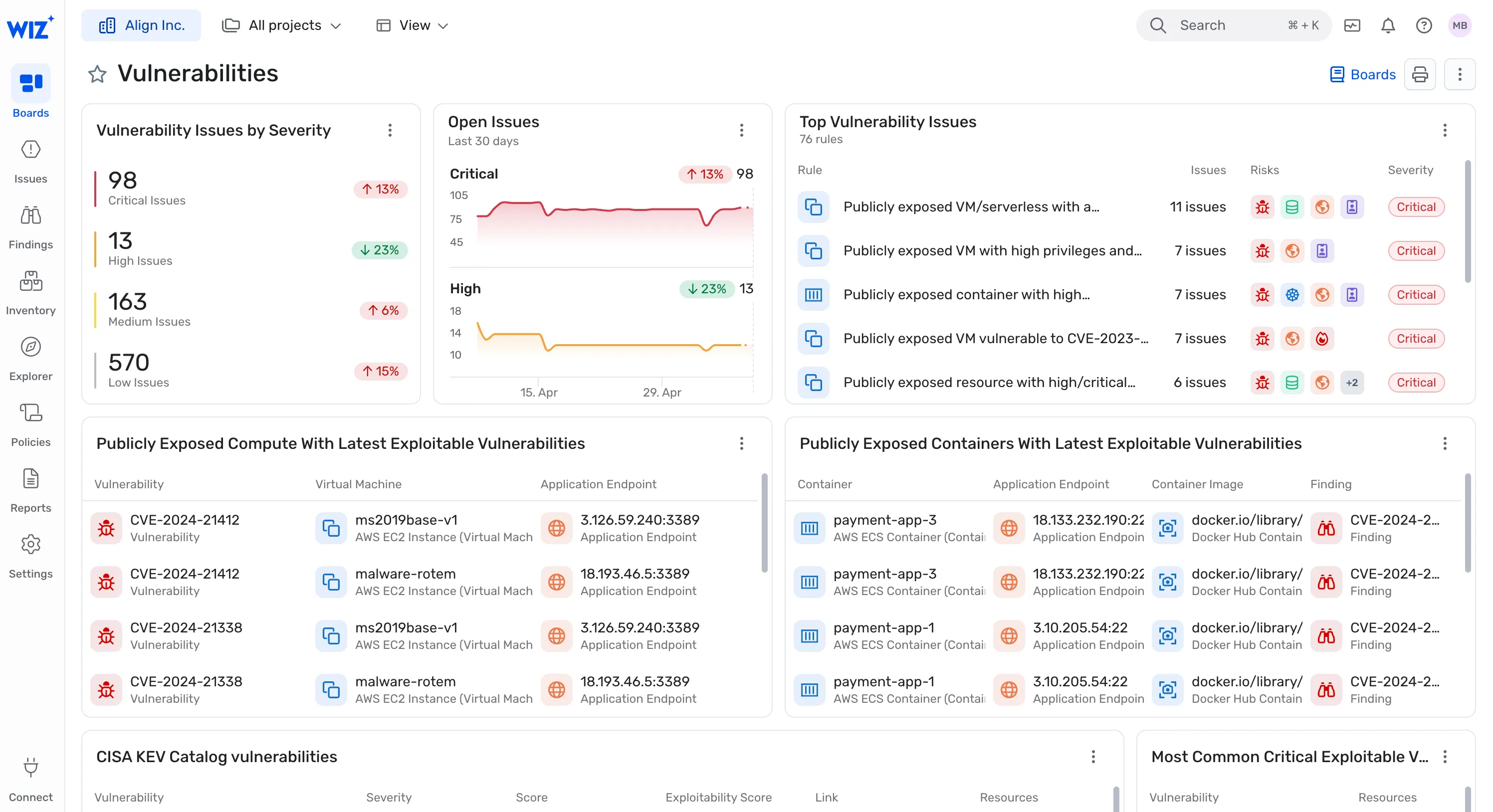This screenshot has height=812, width=1493.
Task: Open the help question mark icon
Action: (1424, 25)
